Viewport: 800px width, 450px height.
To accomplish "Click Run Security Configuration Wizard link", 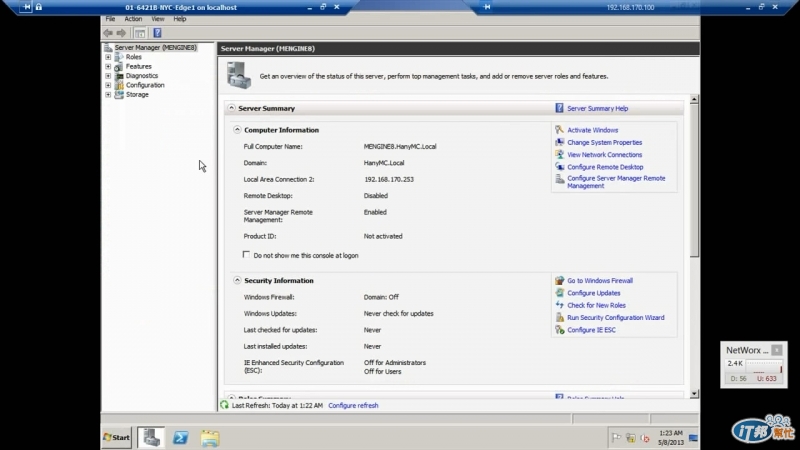I will click(x=616, y=317).
